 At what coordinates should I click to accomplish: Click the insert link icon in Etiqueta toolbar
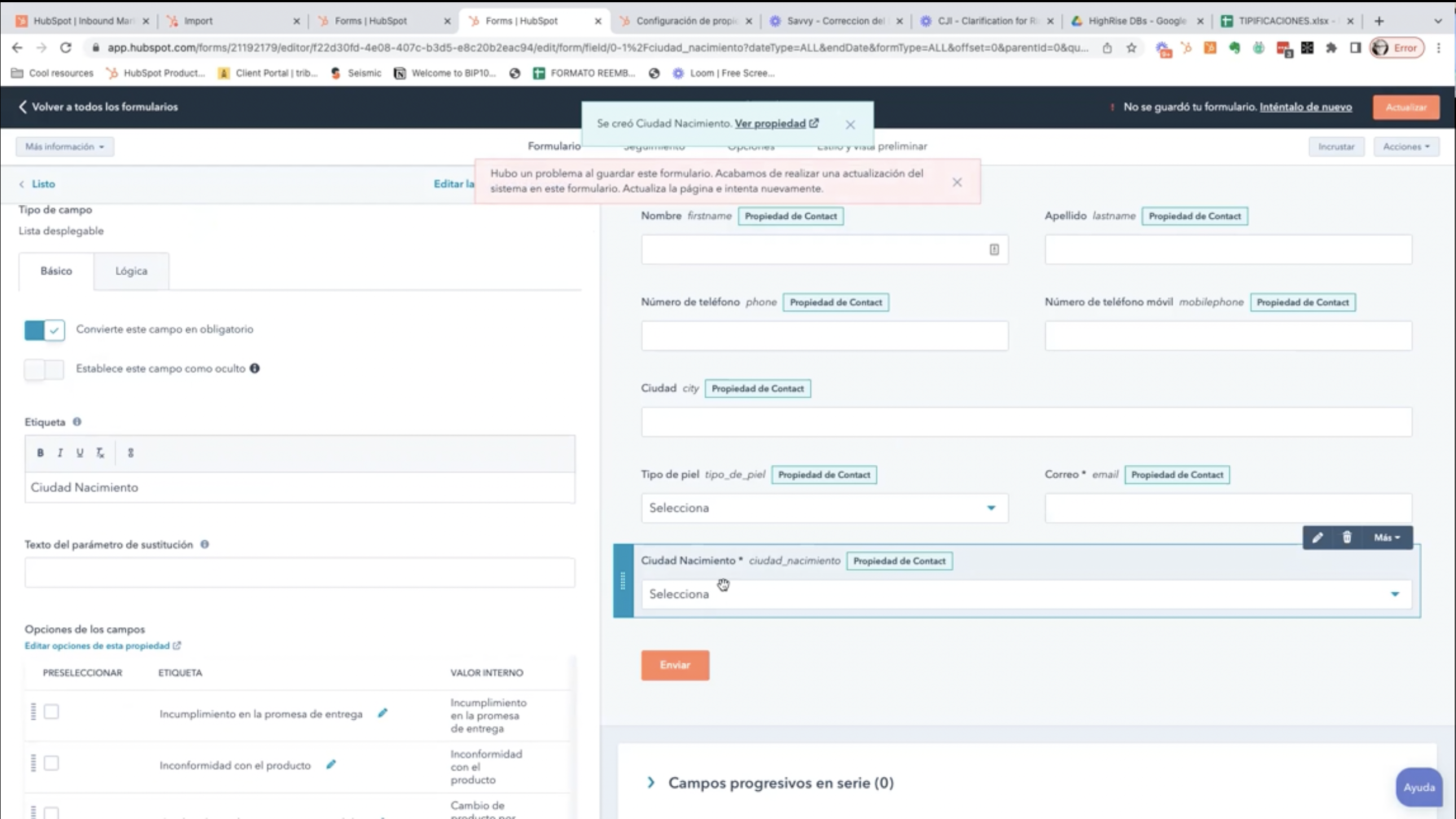pyautogui.click(x=130, y=452)
